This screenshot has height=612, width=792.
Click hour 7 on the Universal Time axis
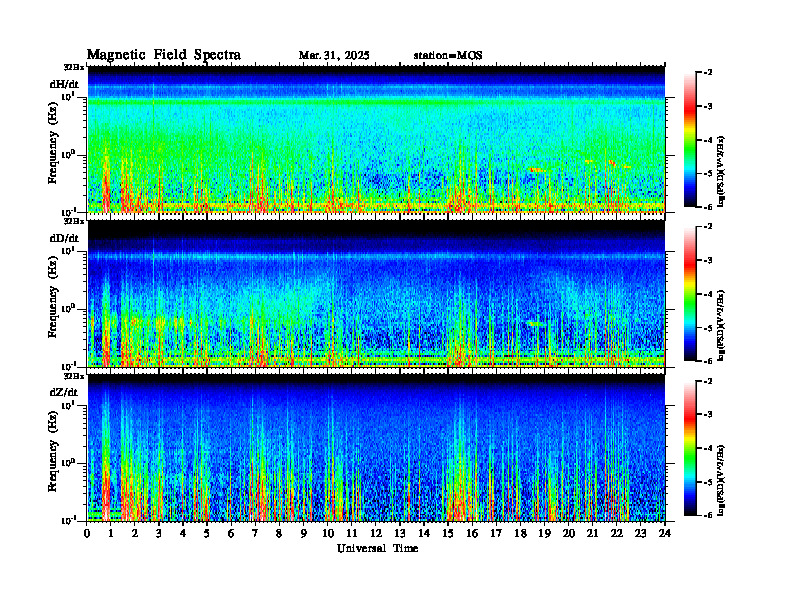[x=255, y=533]
